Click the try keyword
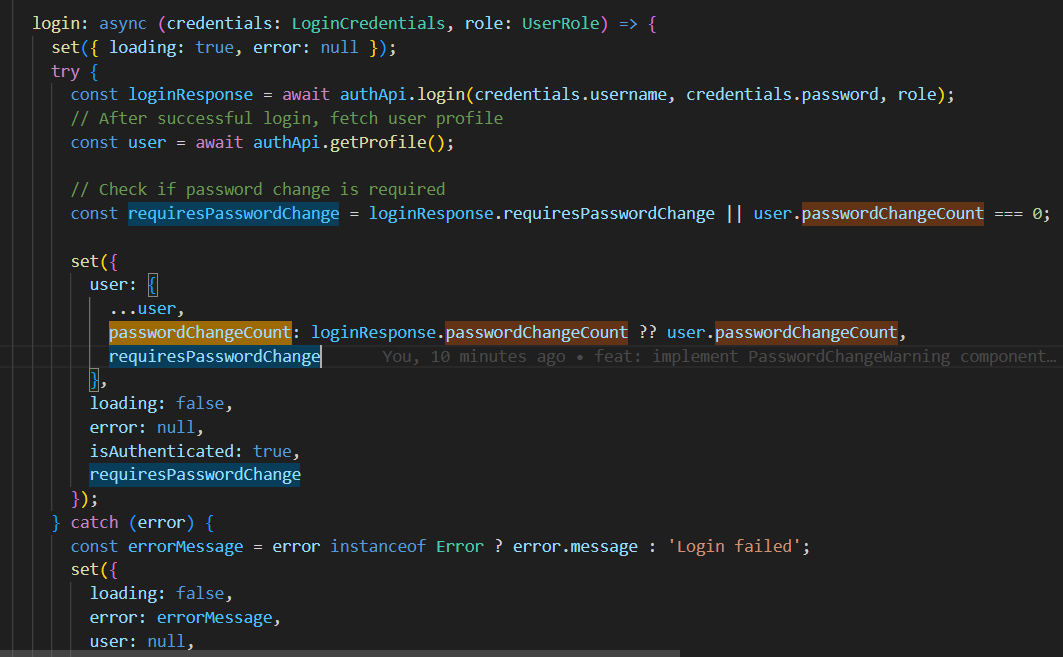This screenshot has width=1063, height=657. pyautogui.click(x=65, y=71)
